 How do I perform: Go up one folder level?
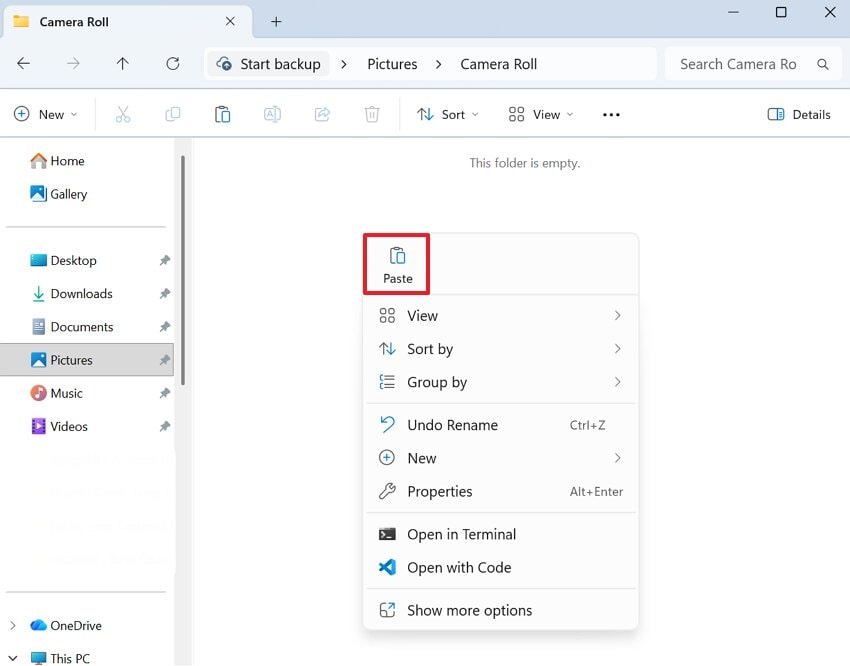122,64
